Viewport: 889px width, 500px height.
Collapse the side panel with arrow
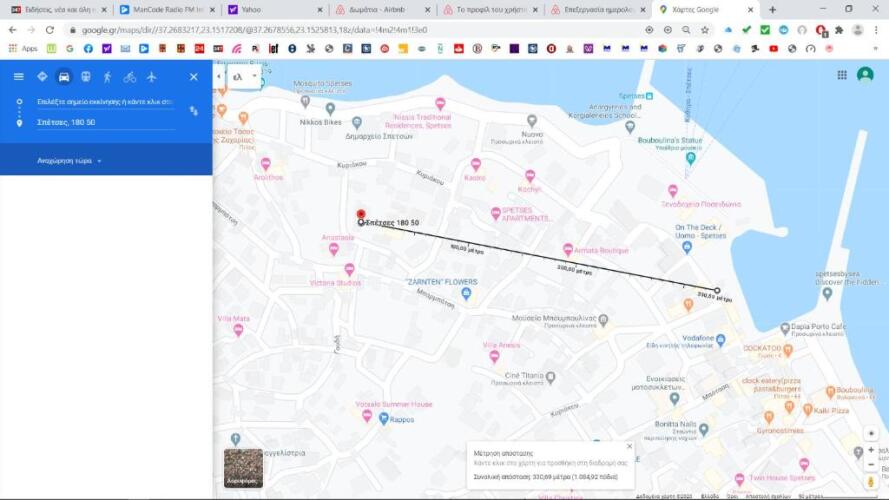pyautogui.click(x=219, y=76)
